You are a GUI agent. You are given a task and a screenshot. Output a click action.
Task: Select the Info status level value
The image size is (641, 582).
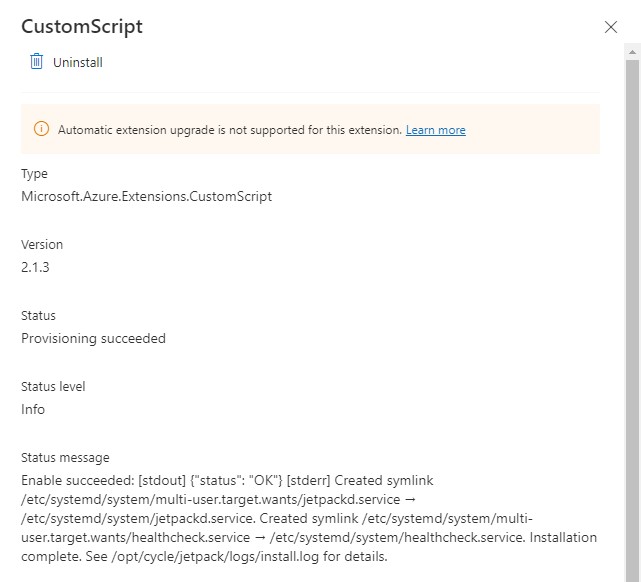click(x=33, y=409)
